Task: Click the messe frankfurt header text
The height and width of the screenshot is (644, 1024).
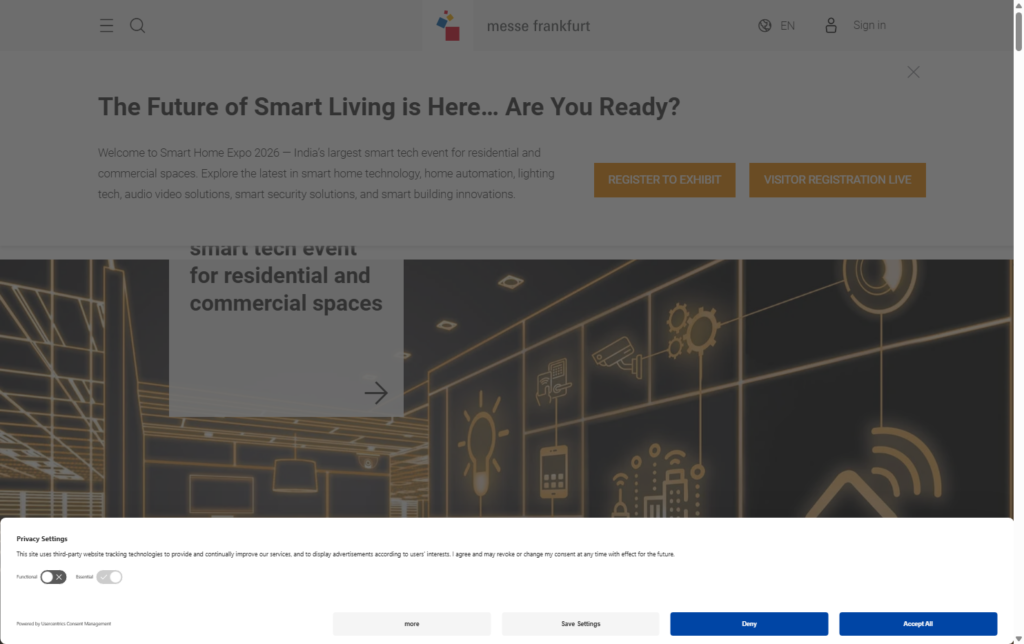Action: coord(538,26)
